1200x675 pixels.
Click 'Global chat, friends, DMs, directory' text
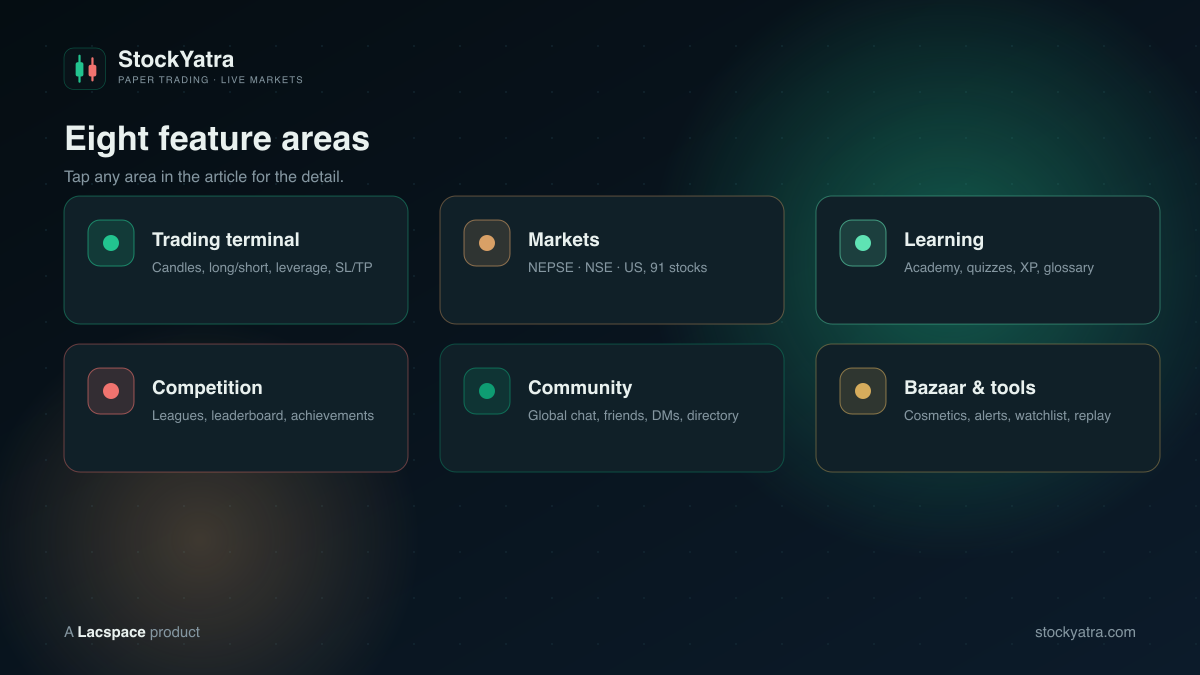[633, 416]
